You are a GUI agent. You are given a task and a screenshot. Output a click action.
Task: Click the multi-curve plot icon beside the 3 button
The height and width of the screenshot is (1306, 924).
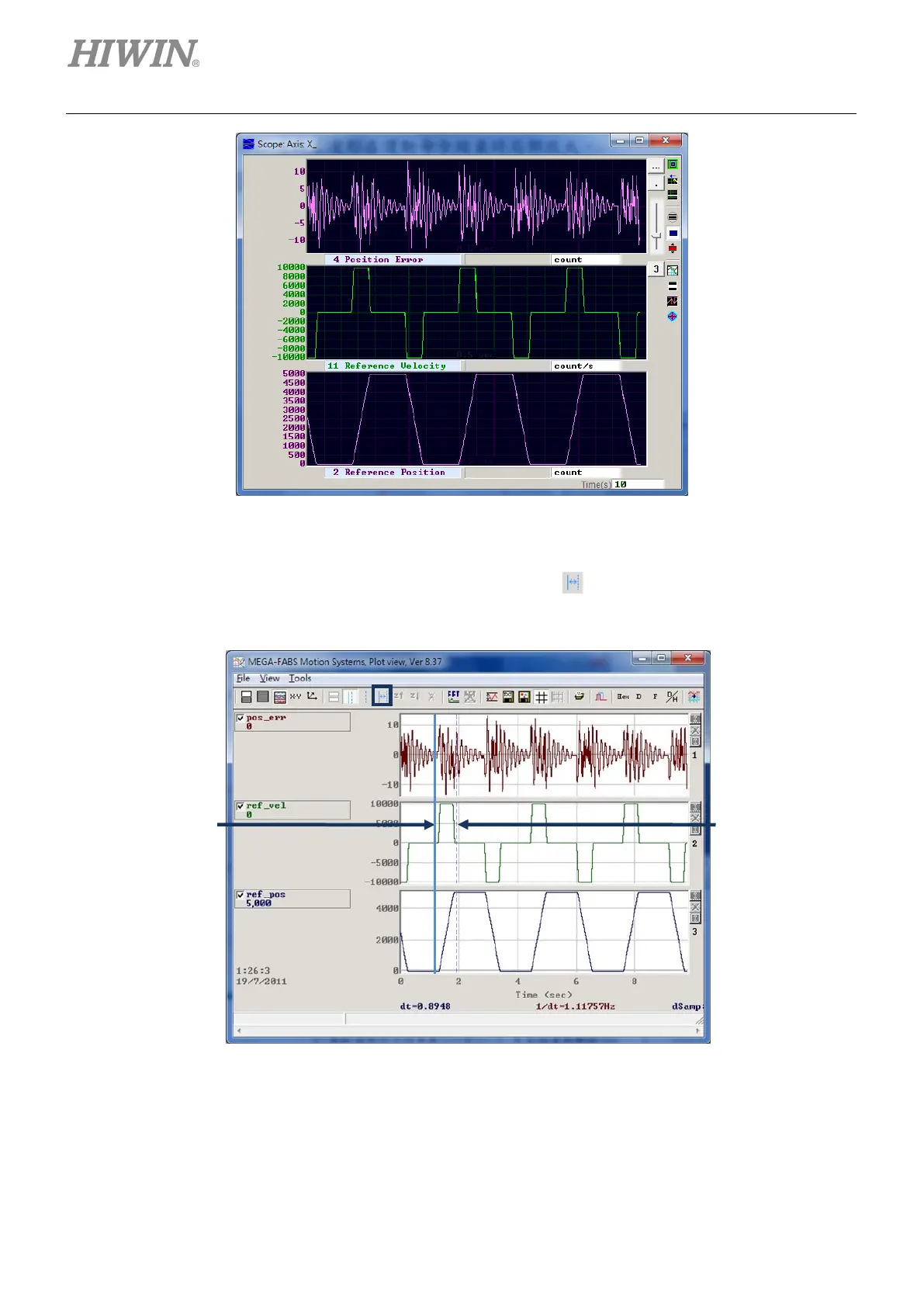tap(673, 270)
